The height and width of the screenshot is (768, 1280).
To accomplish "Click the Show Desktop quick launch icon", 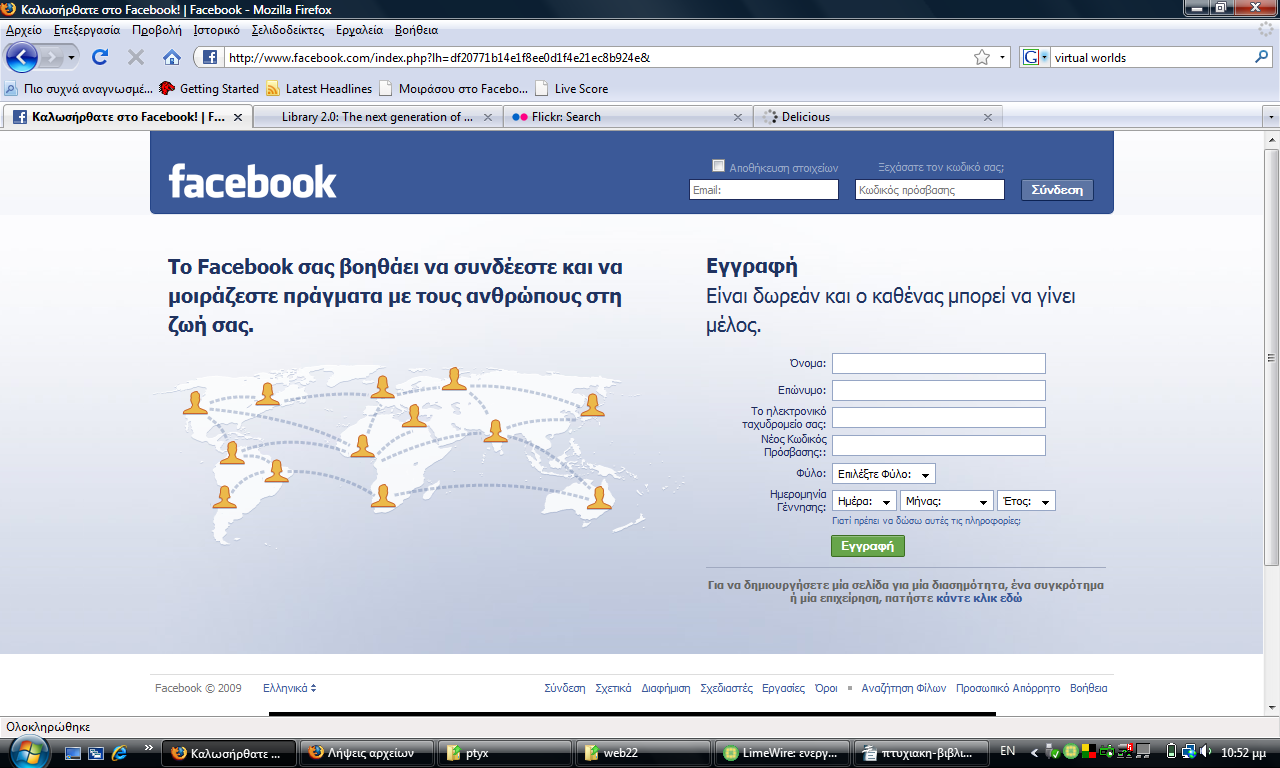I will pos(74,752).
